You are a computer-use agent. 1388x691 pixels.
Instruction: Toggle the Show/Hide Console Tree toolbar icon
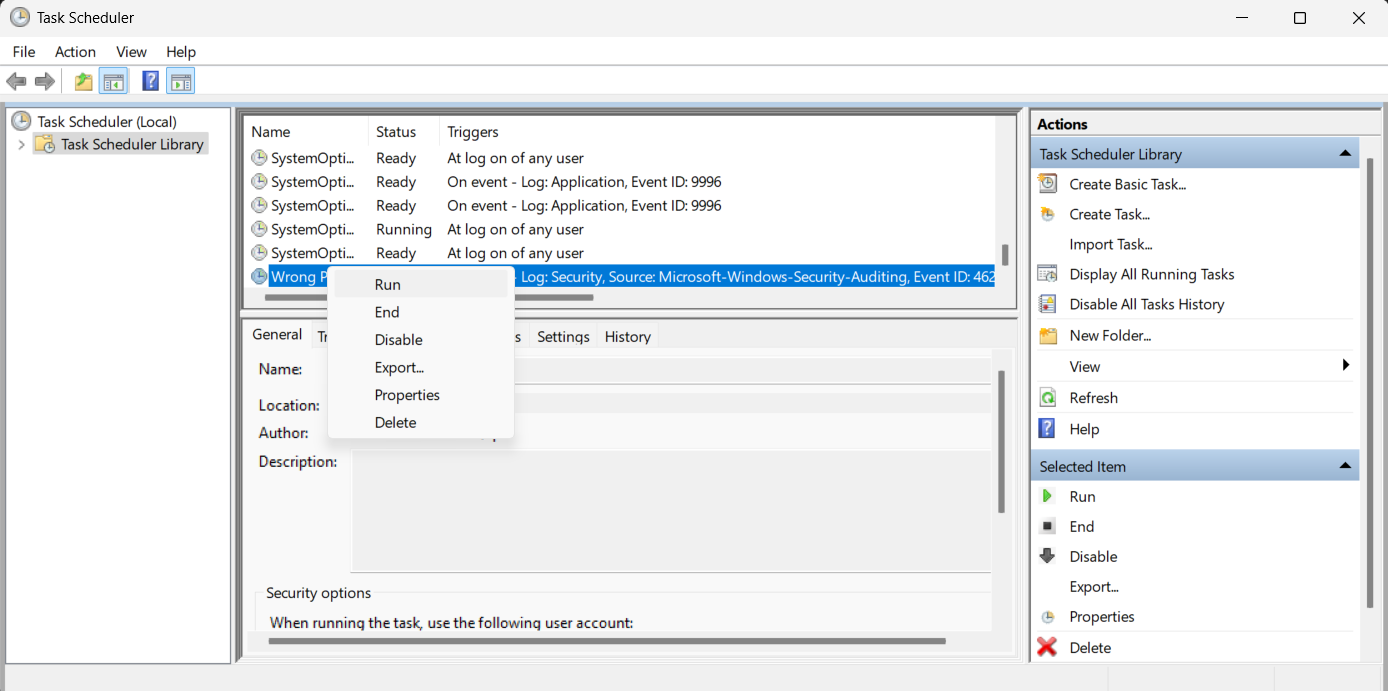tap(114, 82)
